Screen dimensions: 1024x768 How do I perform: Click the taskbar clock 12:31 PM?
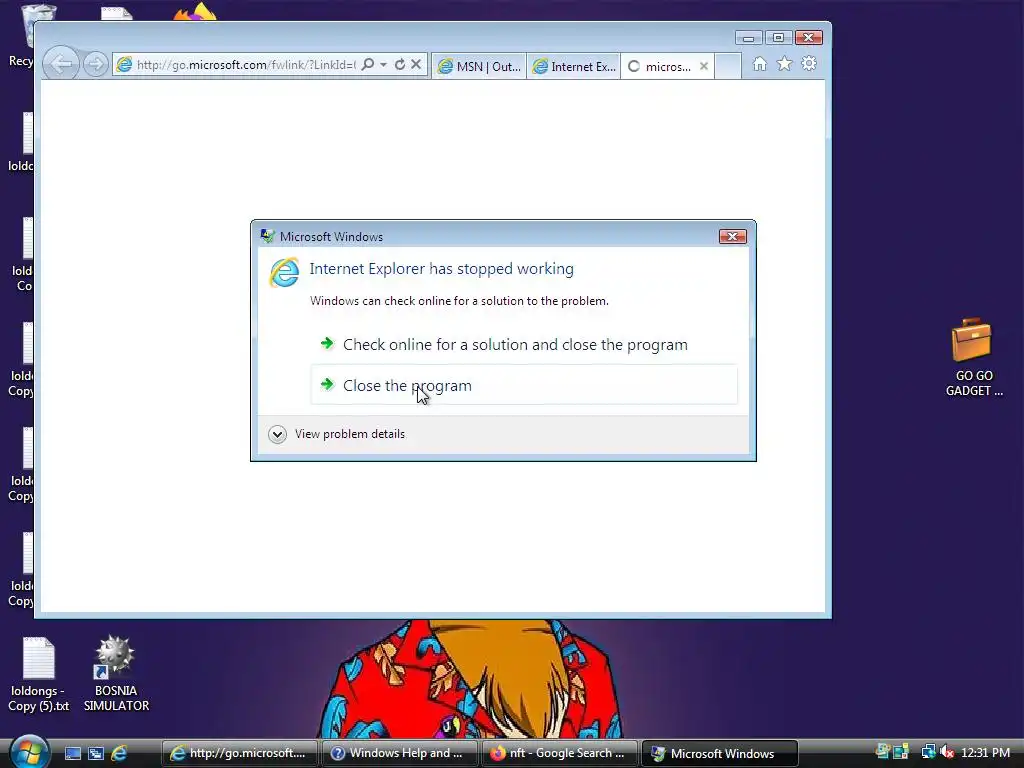tap(985, 753)
